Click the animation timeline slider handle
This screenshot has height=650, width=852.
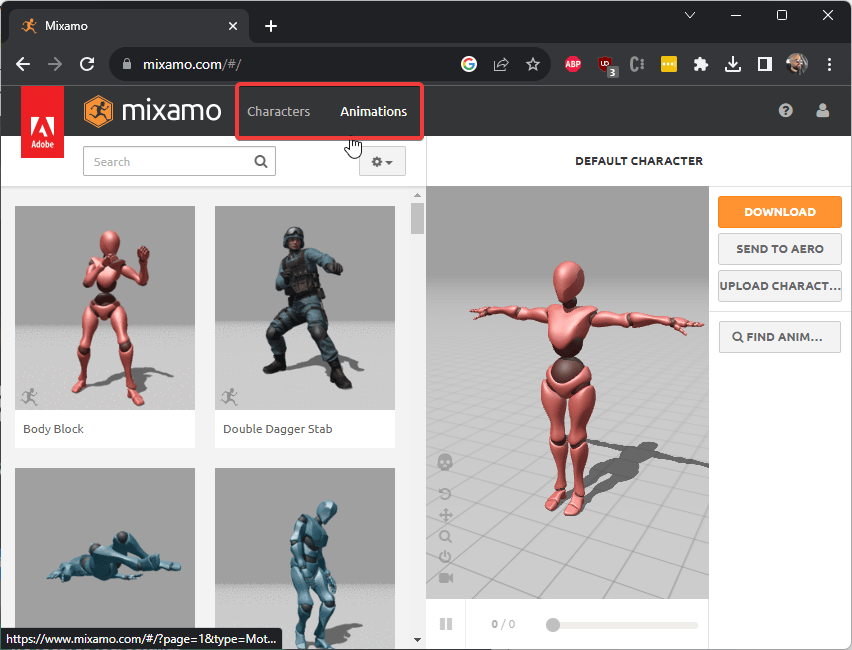[553, 625]
